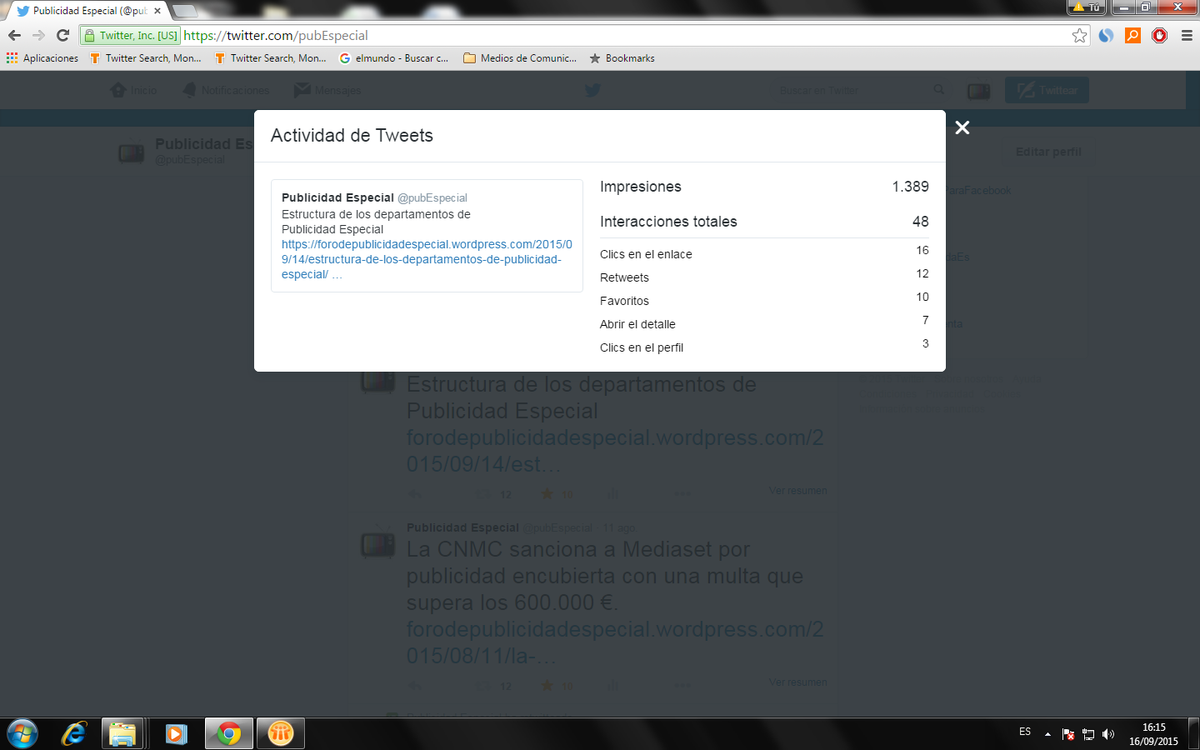Image resolution: width=1200 pixels, height=750 pixels.
Task: Reload the Twitter page
Action: (x=63, y=35)
